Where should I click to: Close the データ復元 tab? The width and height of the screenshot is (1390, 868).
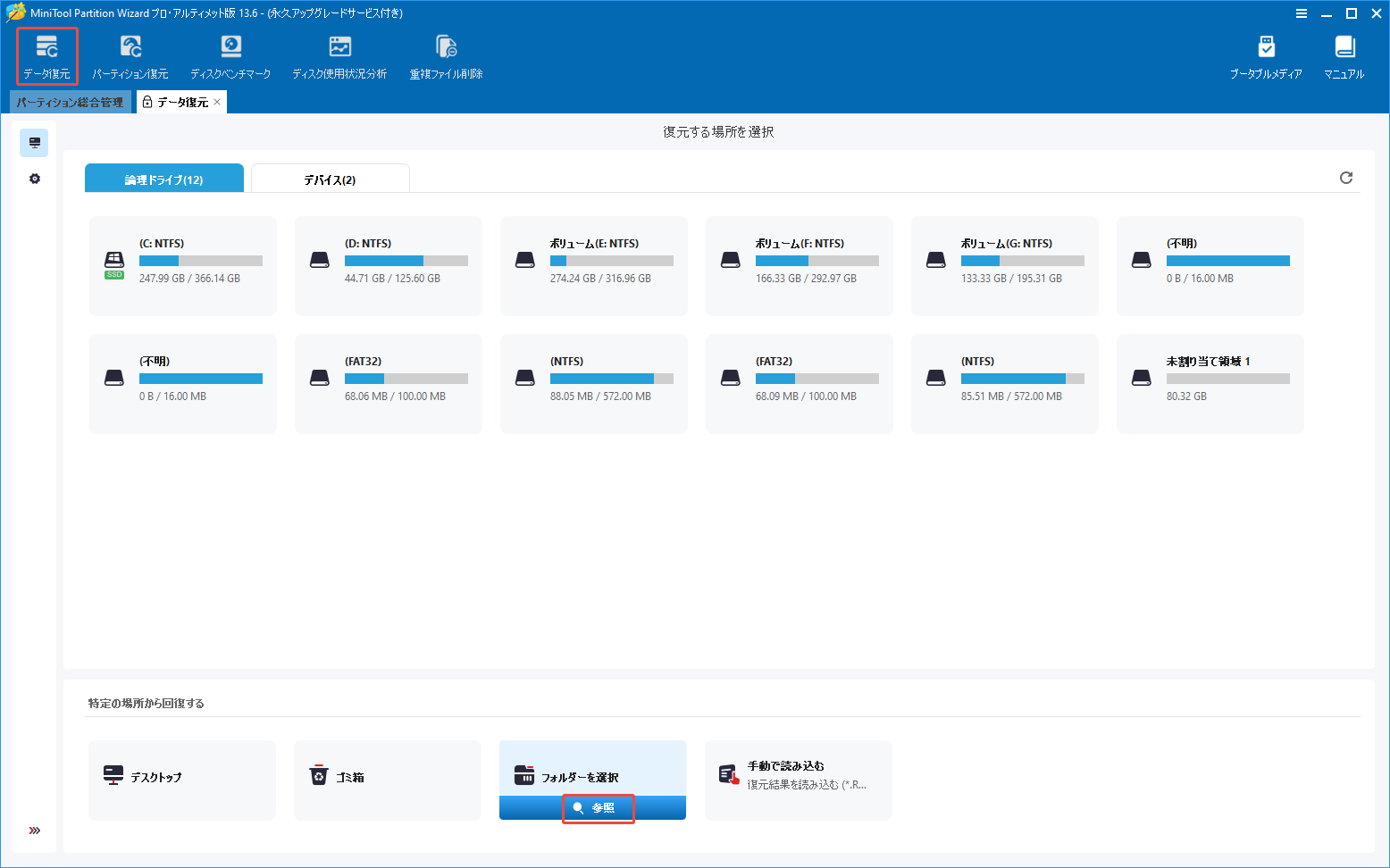tap(216, 101)
